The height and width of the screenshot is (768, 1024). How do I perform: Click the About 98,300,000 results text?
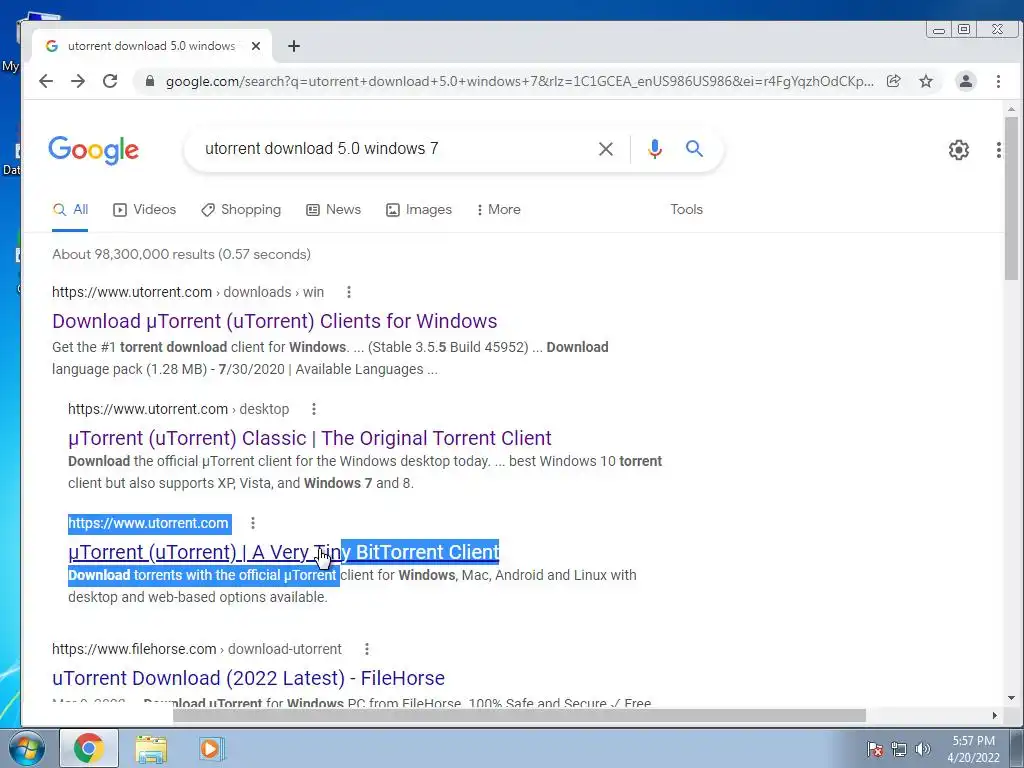coord(181,254)
